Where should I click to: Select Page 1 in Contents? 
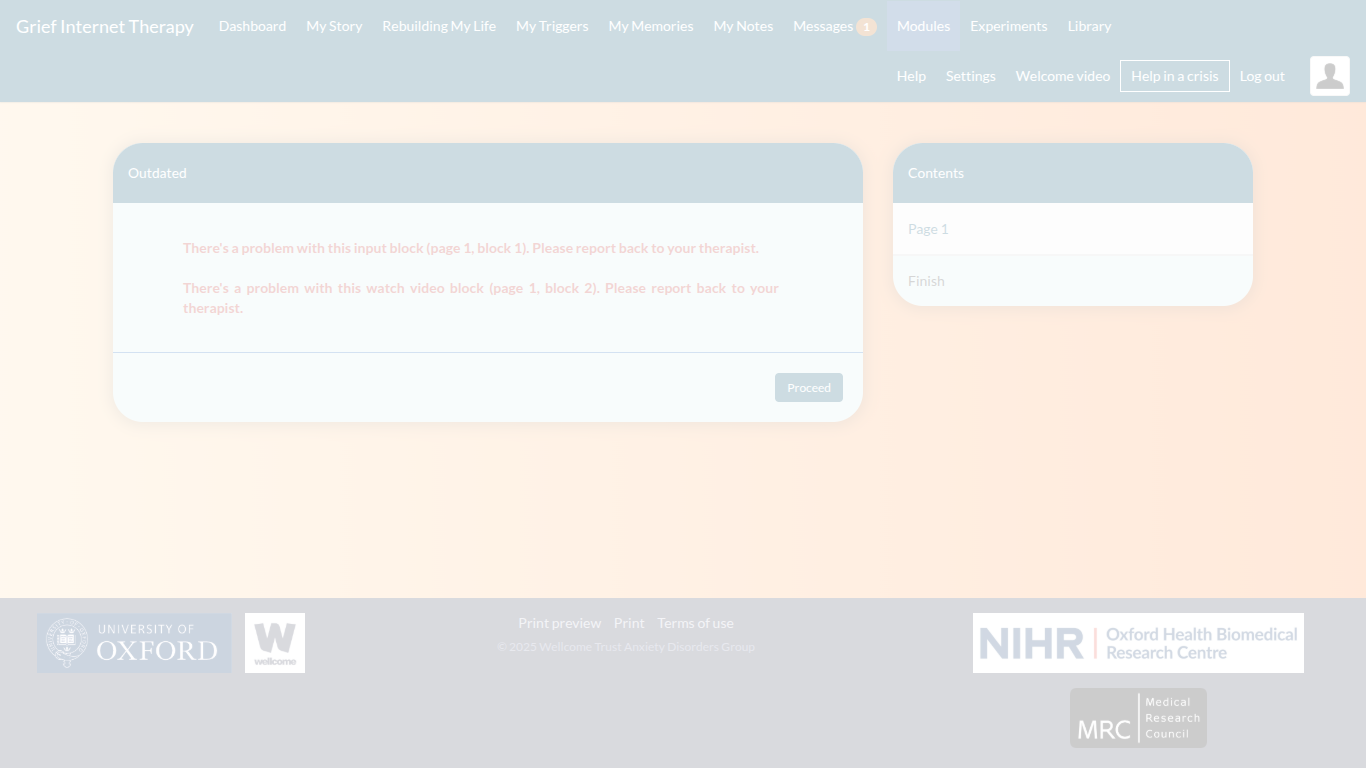pyautogui.click(x=928, y=229)
